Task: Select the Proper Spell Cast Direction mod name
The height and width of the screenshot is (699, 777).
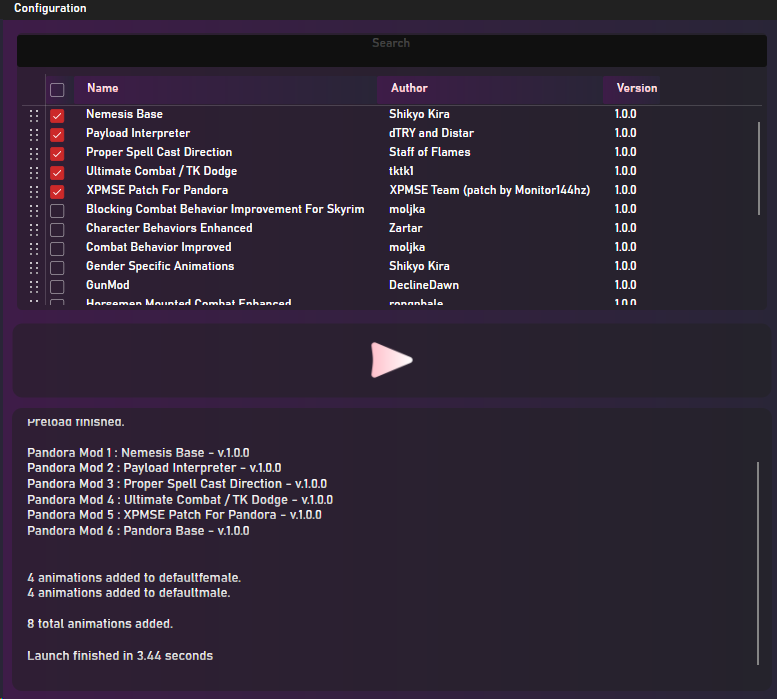Action: coord(159,152)
